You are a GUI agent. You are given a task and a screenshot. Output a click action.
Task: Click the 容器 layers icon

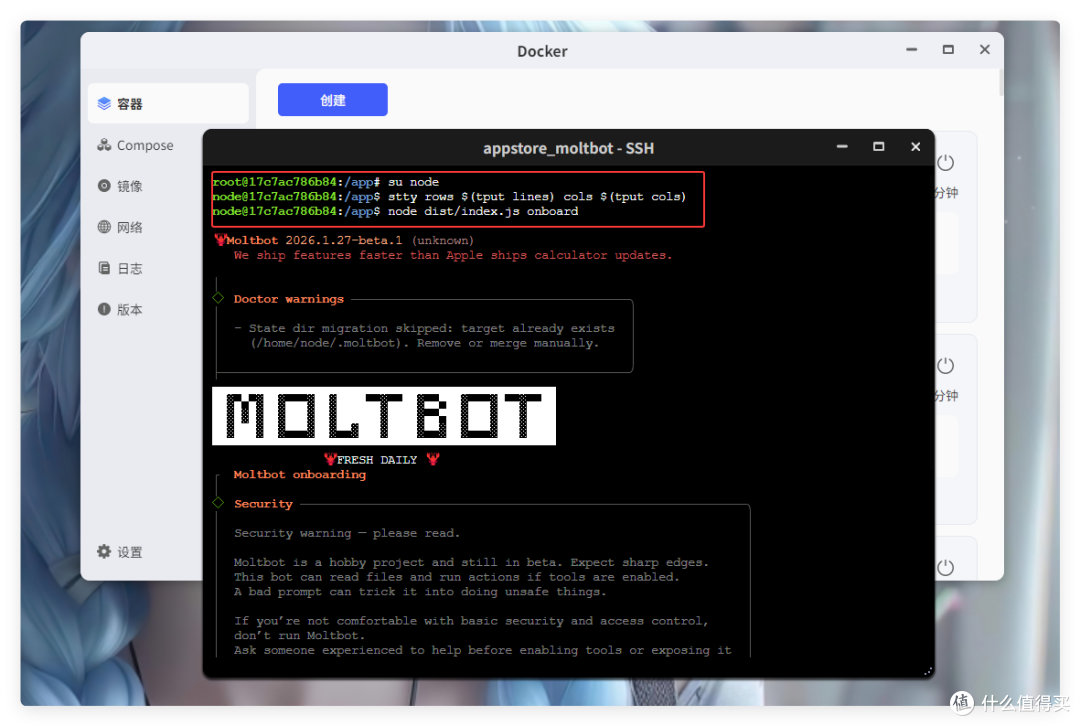(104, 103)
